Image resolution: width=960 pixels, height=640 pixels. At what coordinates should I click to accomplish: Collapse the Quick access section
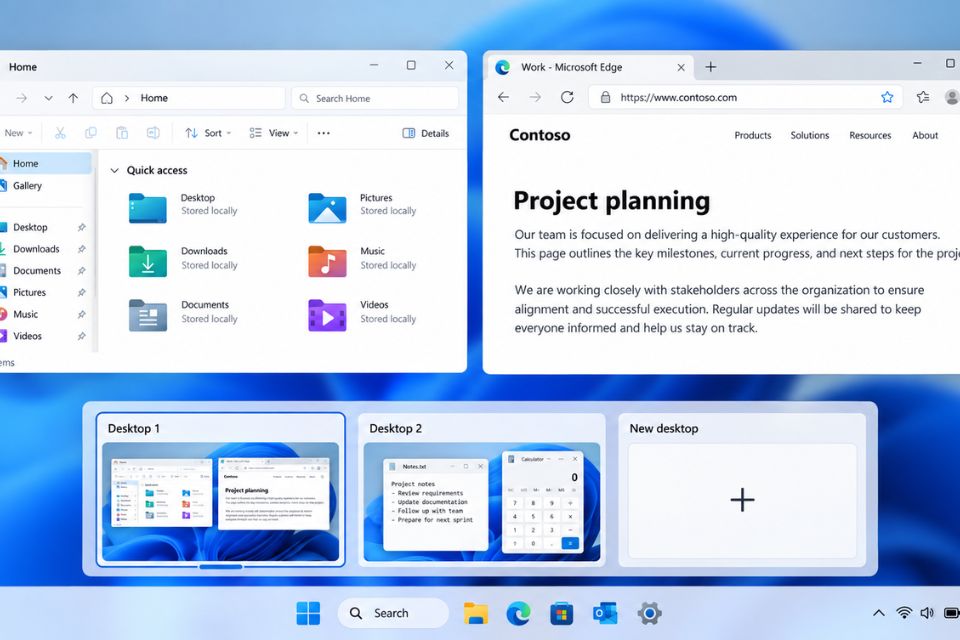pyautogui.click(x=114, y=170)
